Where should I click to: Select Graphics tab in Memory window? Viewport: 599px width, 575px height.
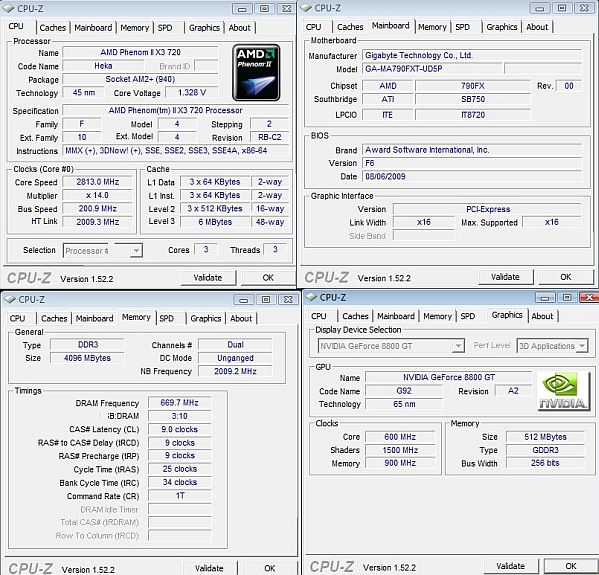click(206, 319)
